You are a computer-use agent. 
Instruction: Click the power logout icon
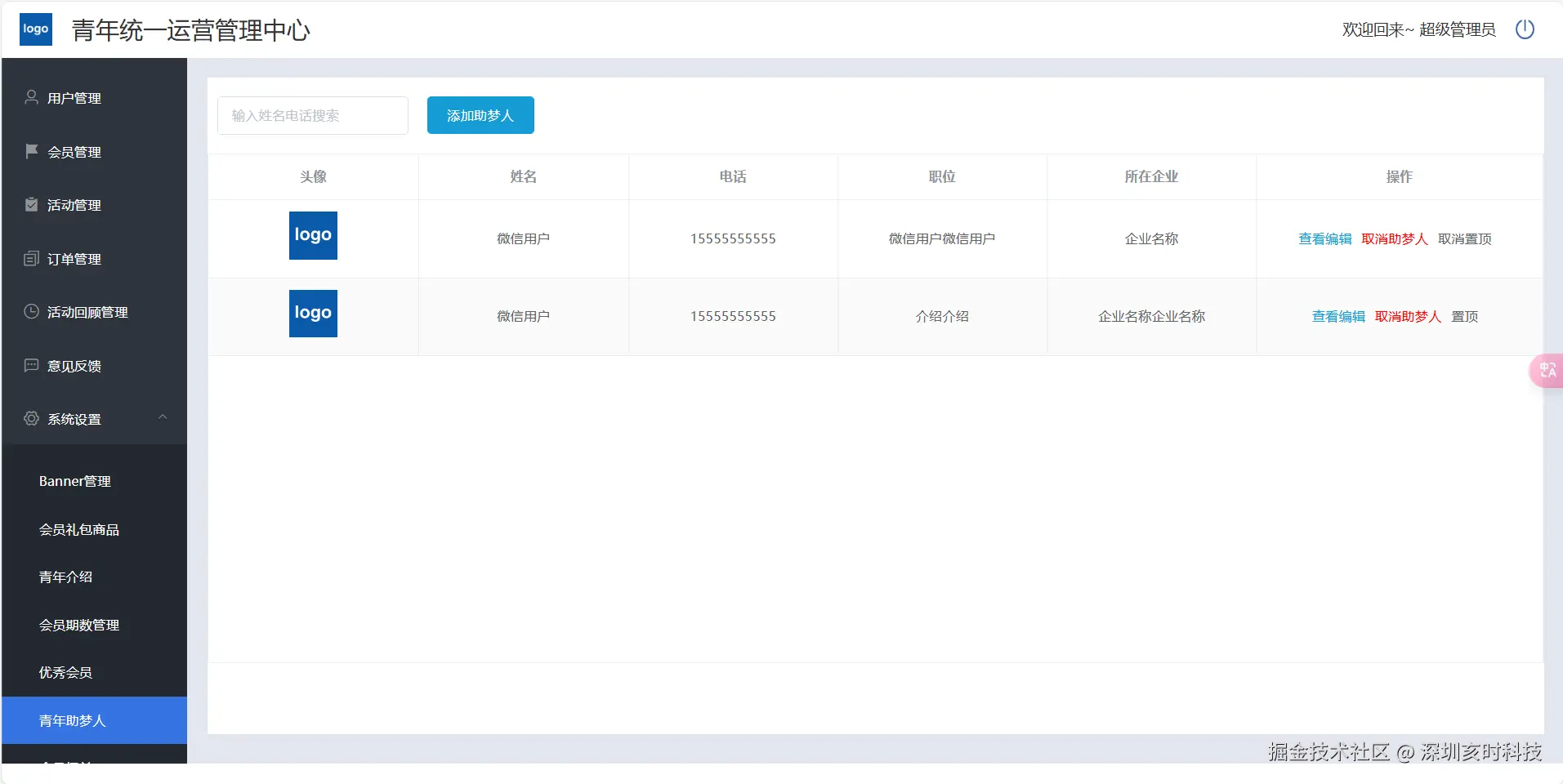tap(1525, 29)
